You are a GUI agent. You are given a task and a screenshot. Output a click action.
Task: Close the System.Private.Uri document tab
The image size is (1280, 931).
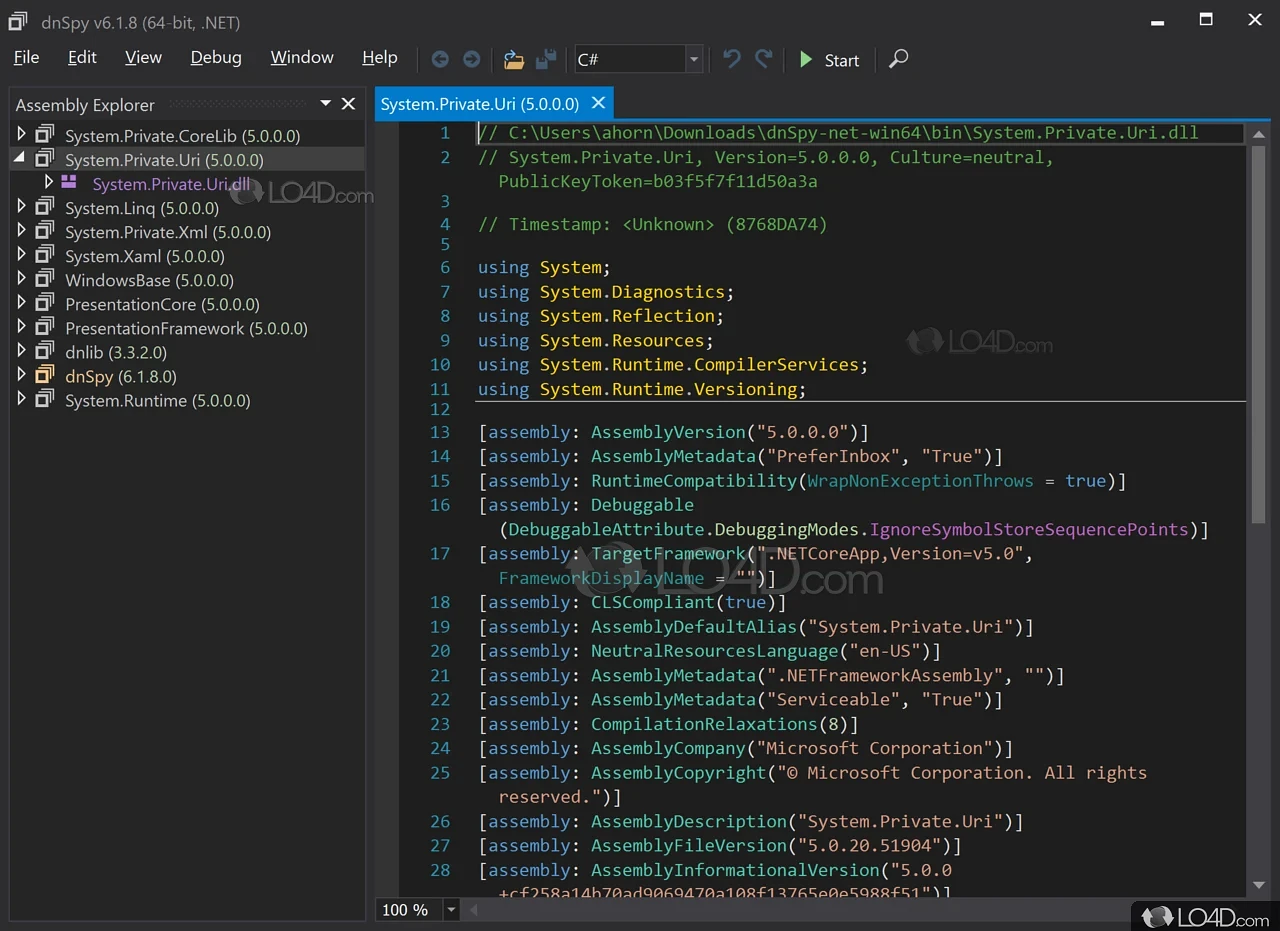[x=599, y=103]
